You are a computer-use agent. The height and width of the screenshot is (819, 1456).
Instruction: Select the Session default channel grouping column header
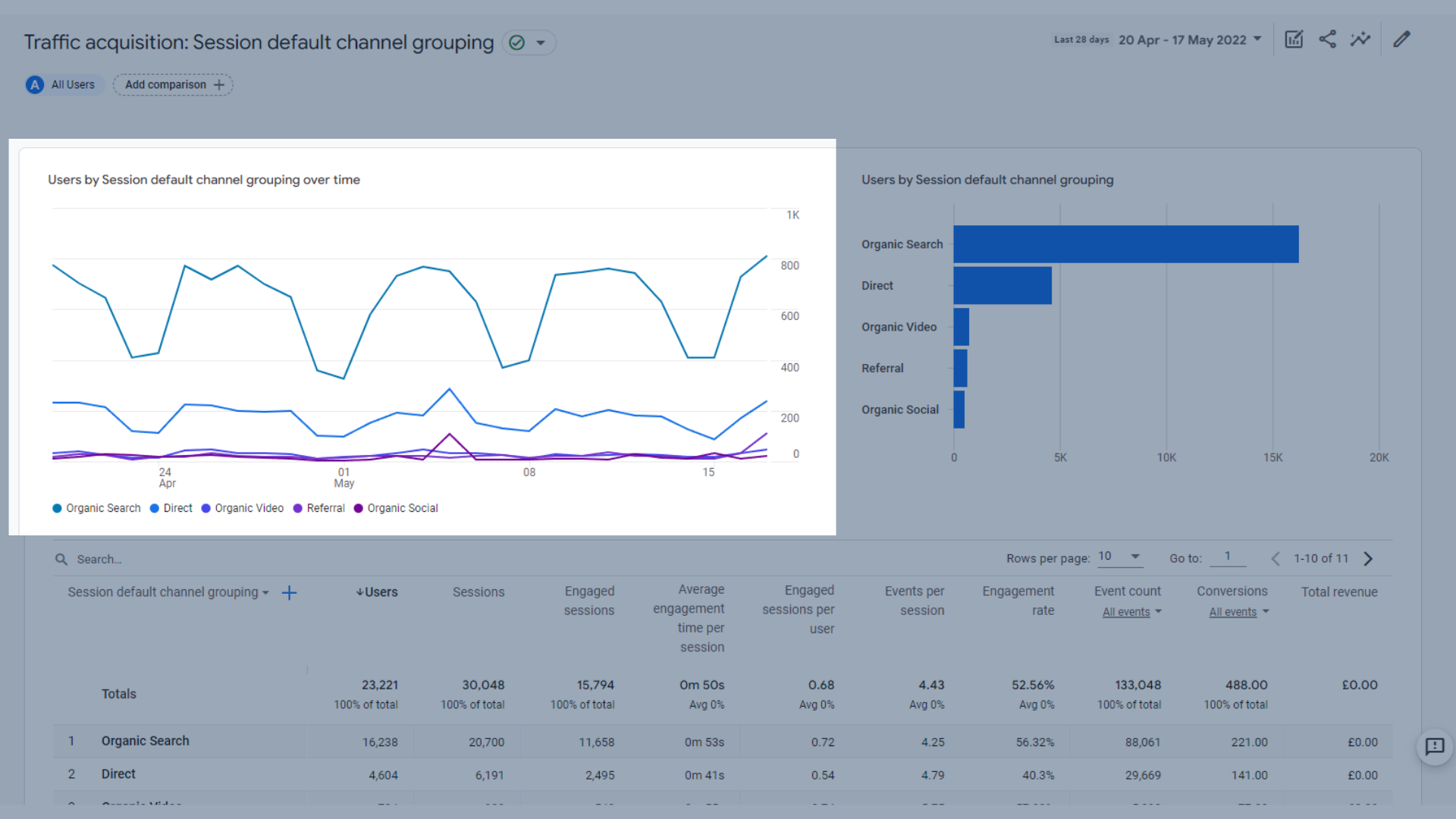[x=168, y=592]
